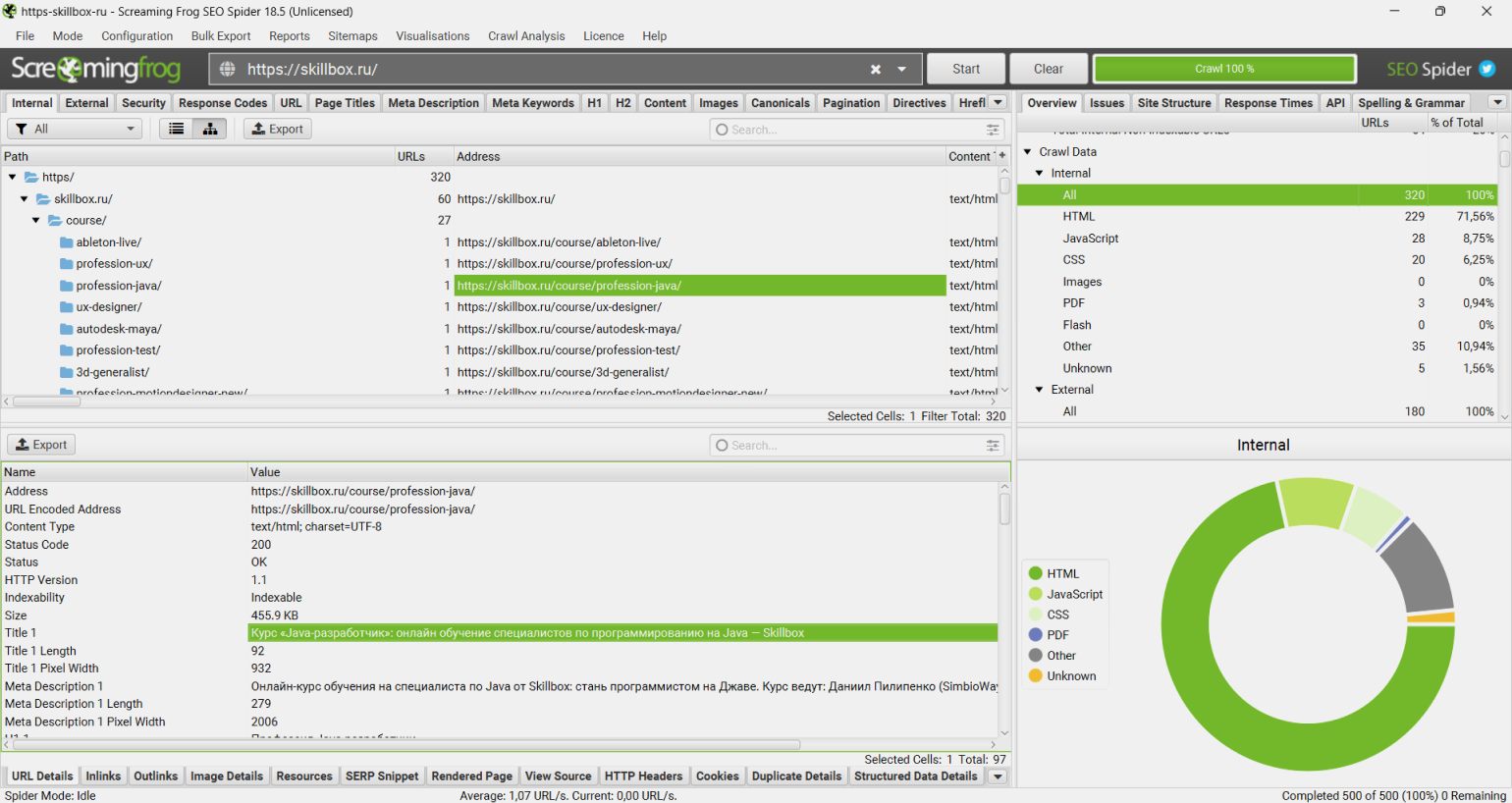Viewport: 1512px width, 803px height.
Task: Switch to tree view mode
Action: click(210, 129)
